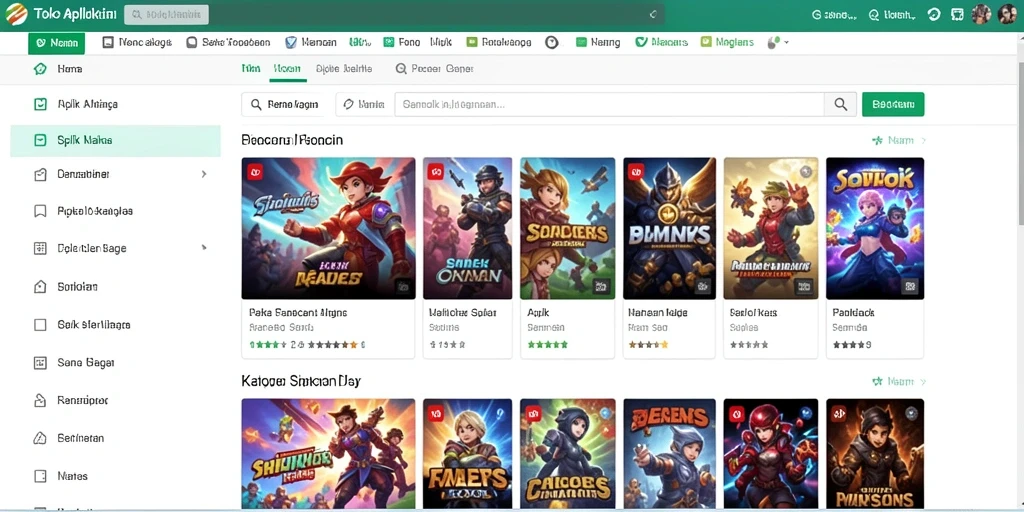The image size is (1024, 512).
Task: Open the BLMNKS game cover thumbnail
Action: pyautogui.click(x=669, y=228)
